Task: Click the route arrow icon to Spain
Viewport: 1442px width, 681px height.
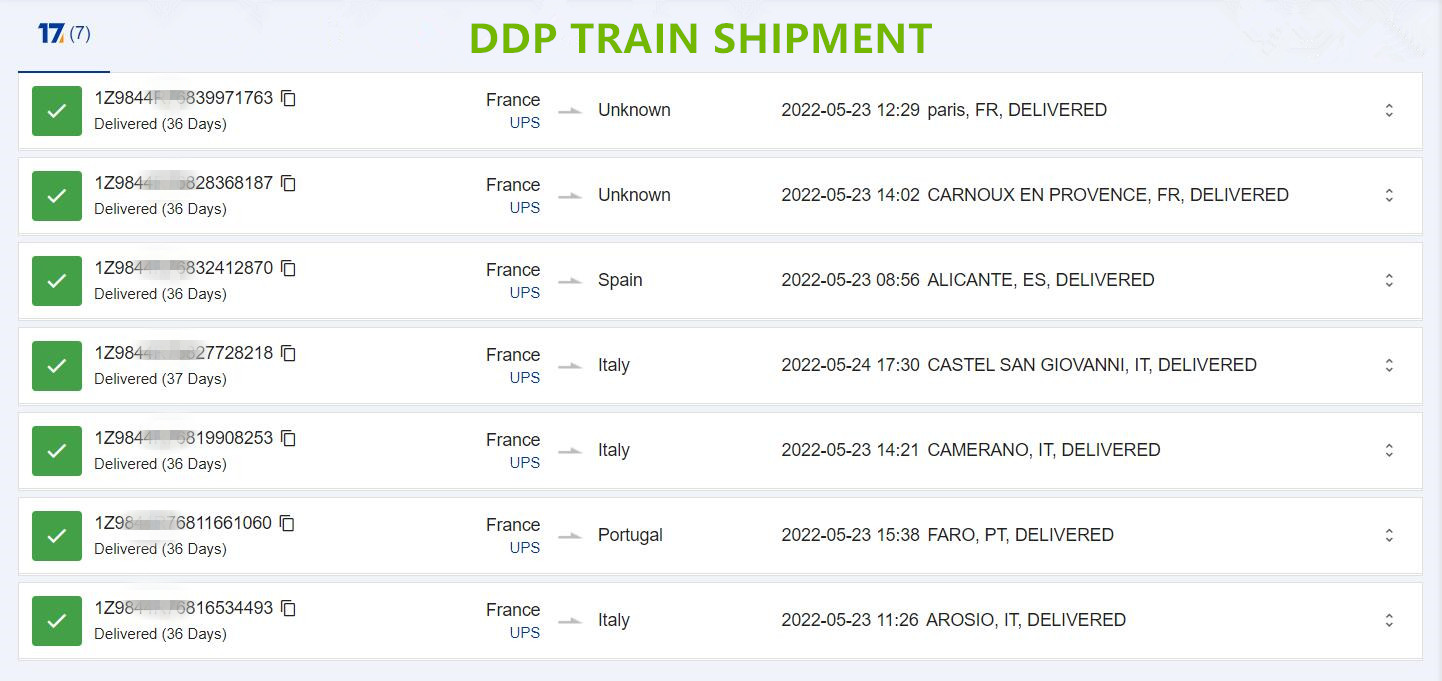Action: coord(570,281)
